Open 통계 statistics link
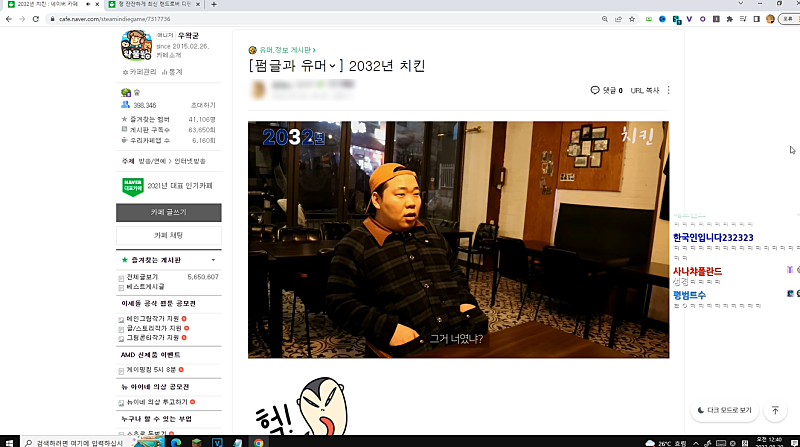 pos(172,72)
